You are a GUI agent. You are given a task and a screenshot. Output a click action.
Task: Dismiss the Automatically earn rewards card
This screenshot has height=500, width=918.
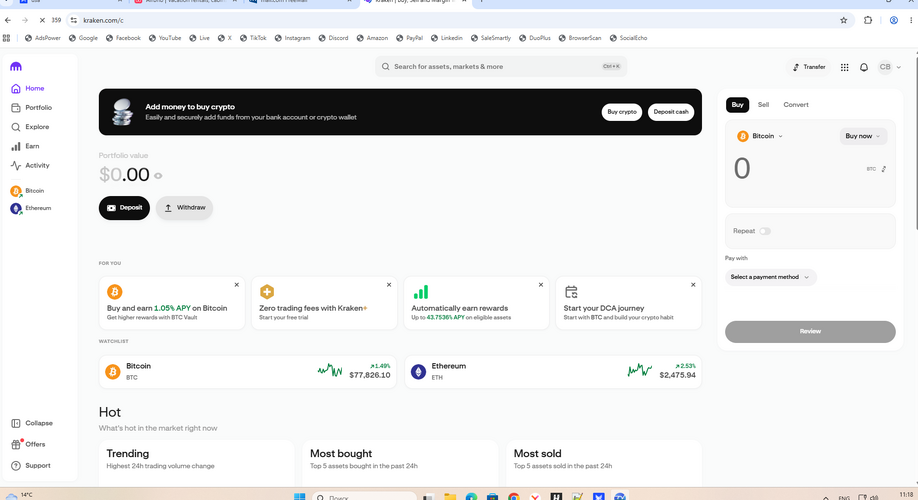(541, 285)
